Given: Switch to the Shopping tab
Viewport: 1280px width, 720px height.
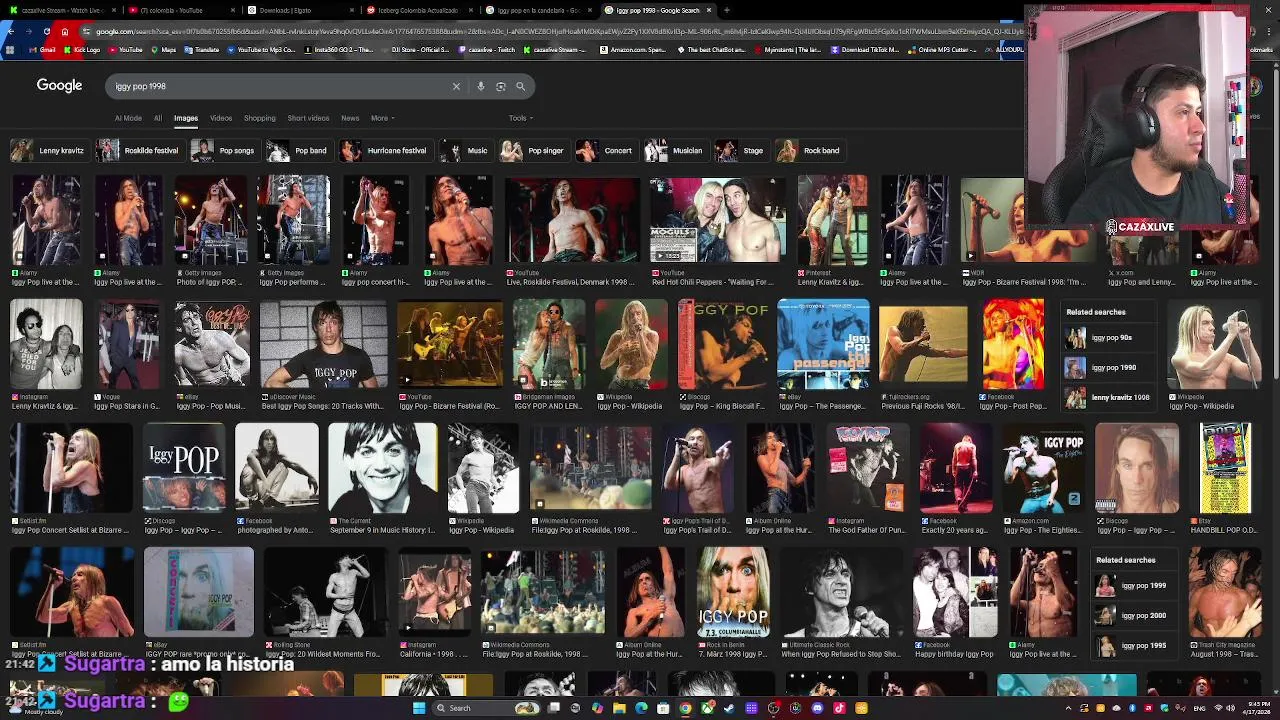Looking at the screenshot, I should pyautogui.click(x=259, y=118).
